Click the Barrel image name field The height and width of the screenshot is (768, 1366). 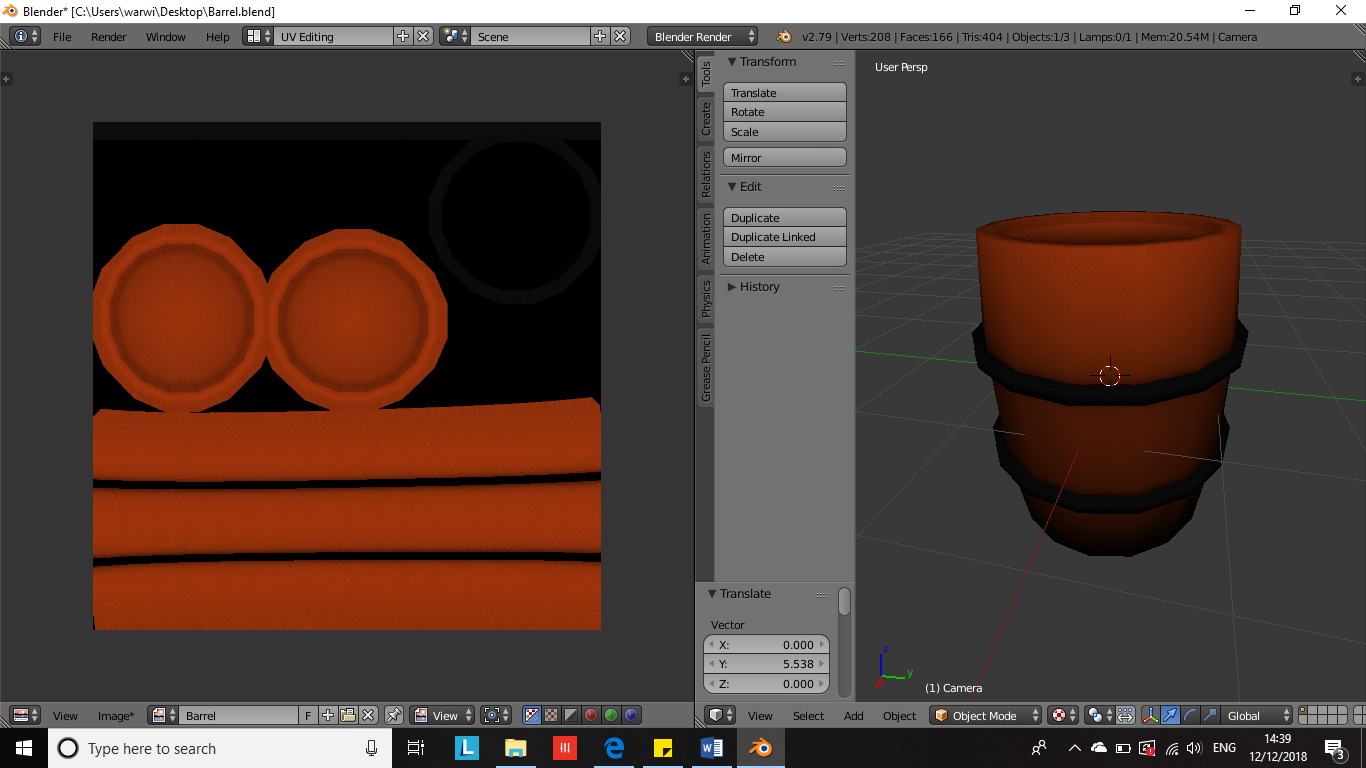239,715
